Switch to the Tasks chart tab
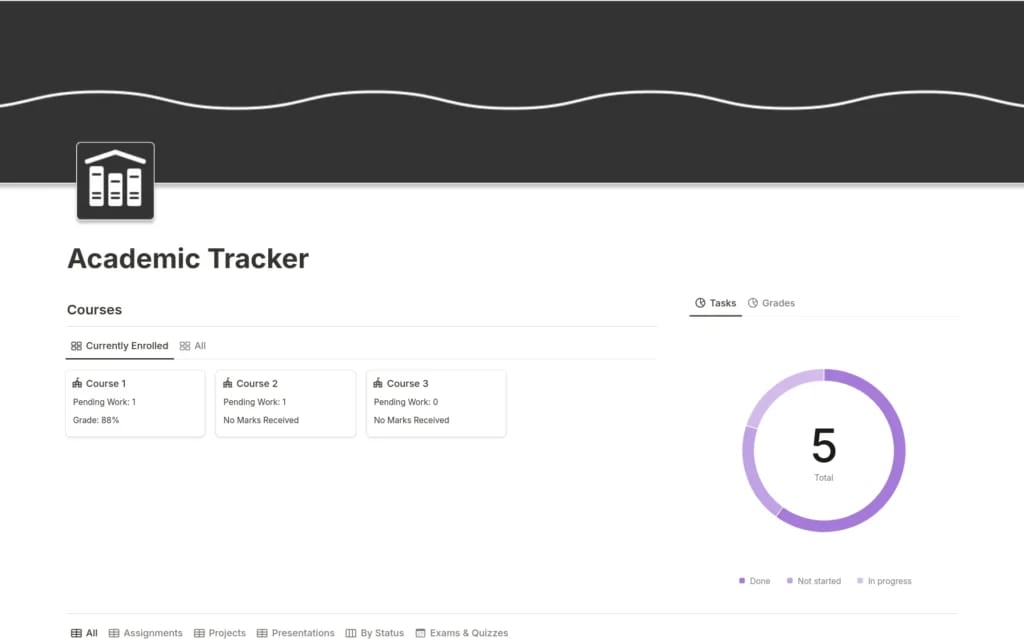 click(716, 303)
